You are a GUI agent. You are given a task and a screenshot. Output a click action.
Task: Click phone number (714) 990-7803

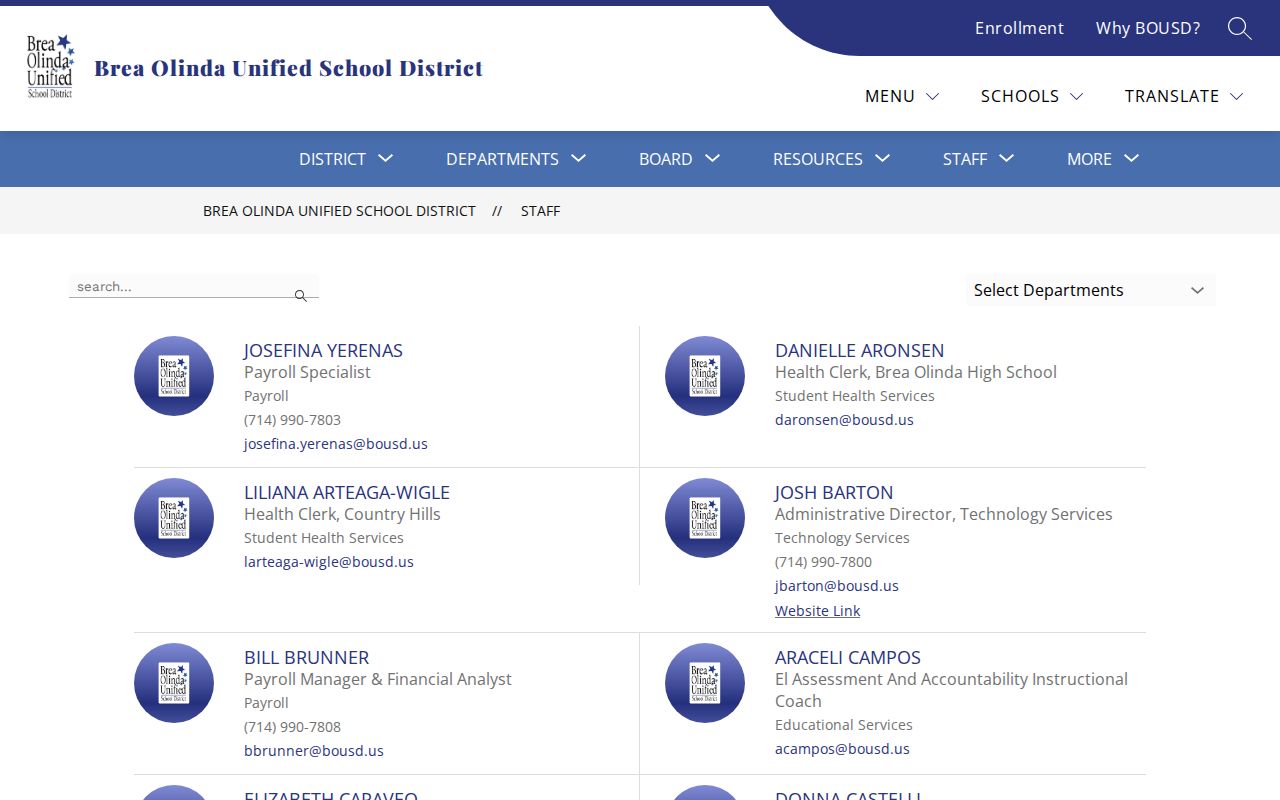[x=292, y=420]
